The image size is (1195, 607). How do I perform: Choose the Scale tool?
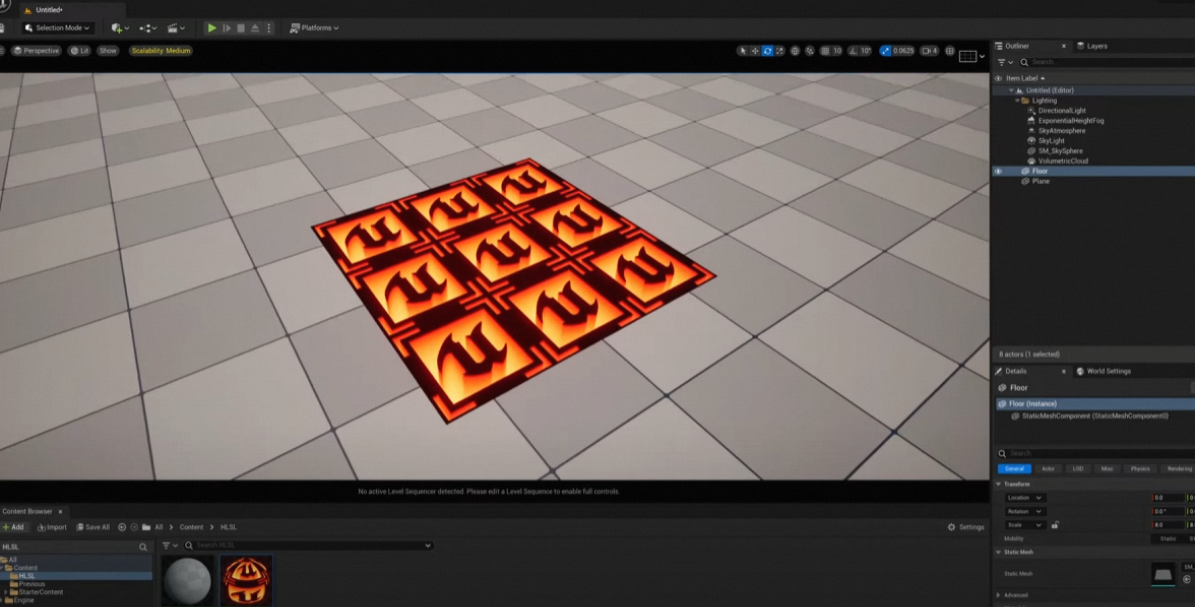(780, 51)
